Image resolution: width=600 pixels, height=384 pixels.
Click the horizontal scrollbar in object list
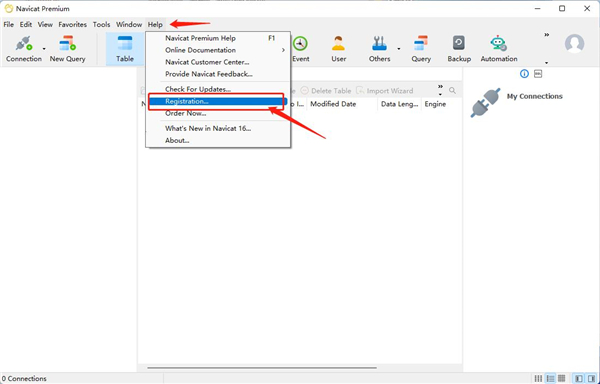pos(262,368)
